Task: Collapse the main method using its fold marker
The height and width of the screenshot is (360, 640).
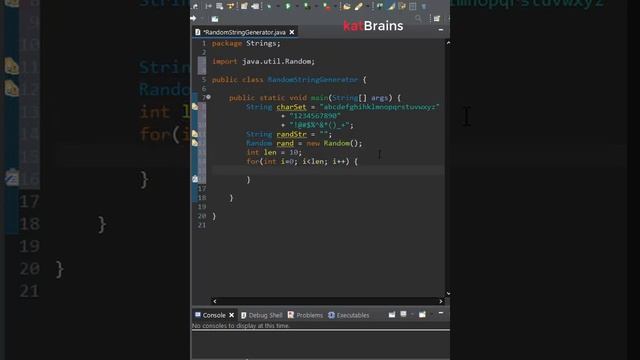Action: [209, 97]
